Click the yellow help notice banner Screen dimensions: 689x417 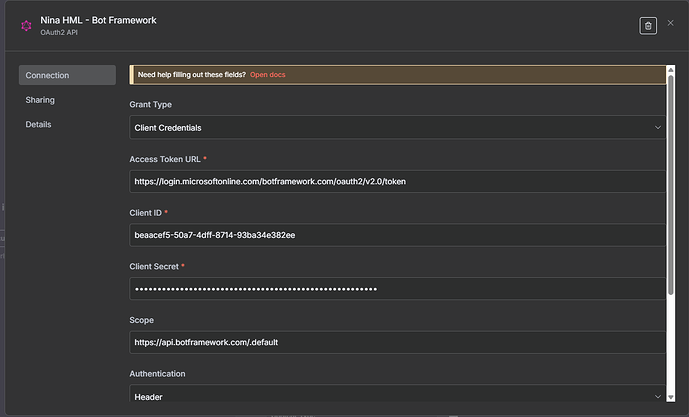click(x=450, y=75)
